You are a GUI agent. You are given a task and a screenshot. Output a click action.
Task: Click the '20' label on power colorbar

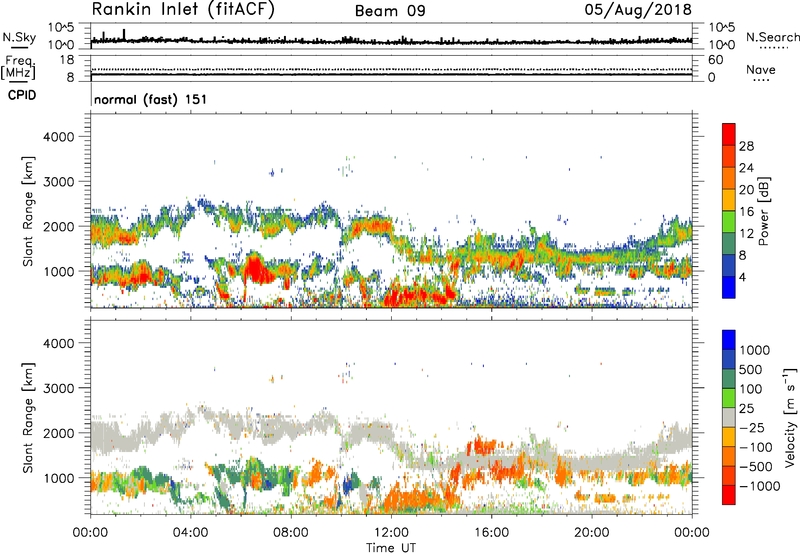click(746, 190)
